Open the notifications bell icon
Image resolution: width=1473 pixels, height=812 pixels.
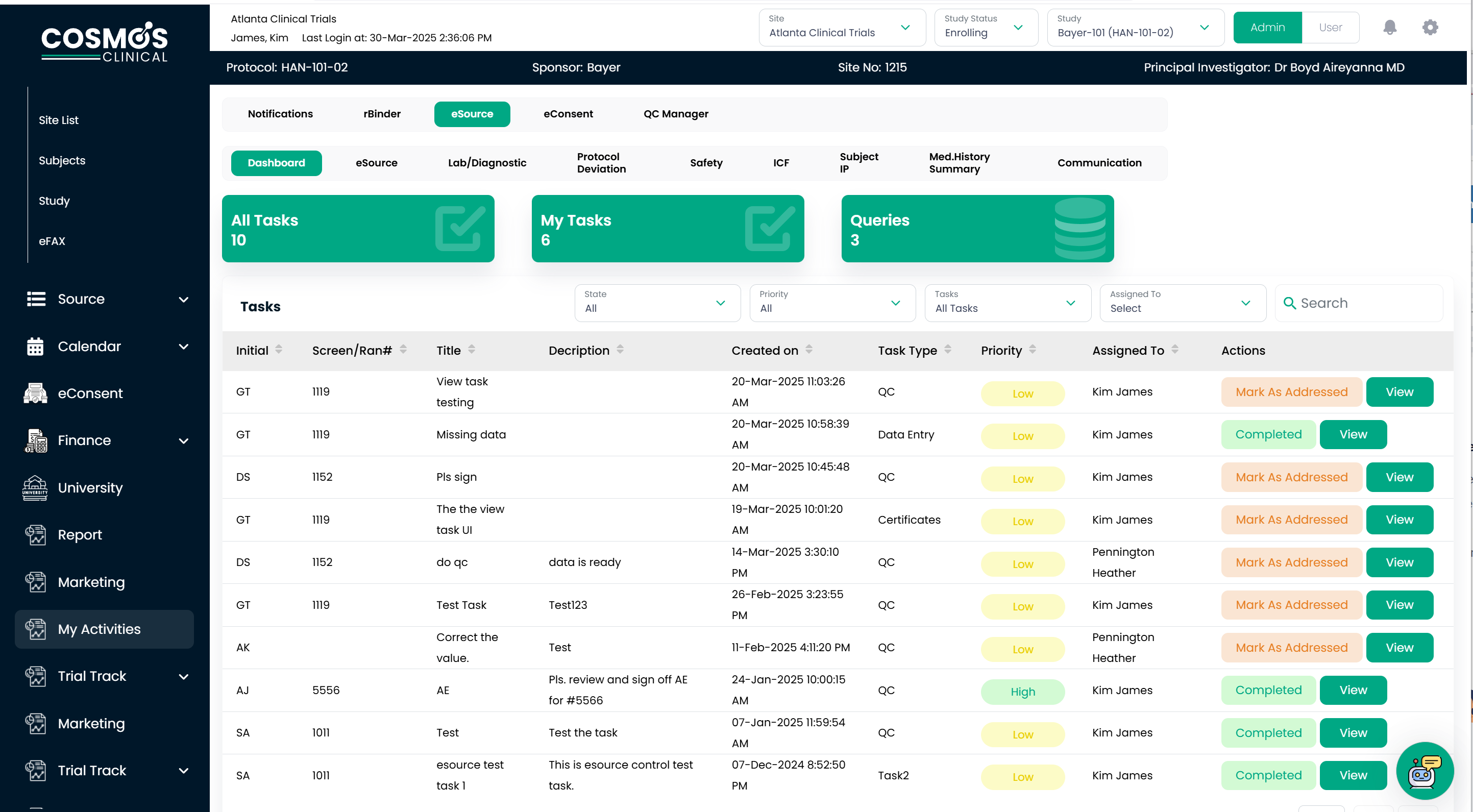click(x=1389, y=27)
